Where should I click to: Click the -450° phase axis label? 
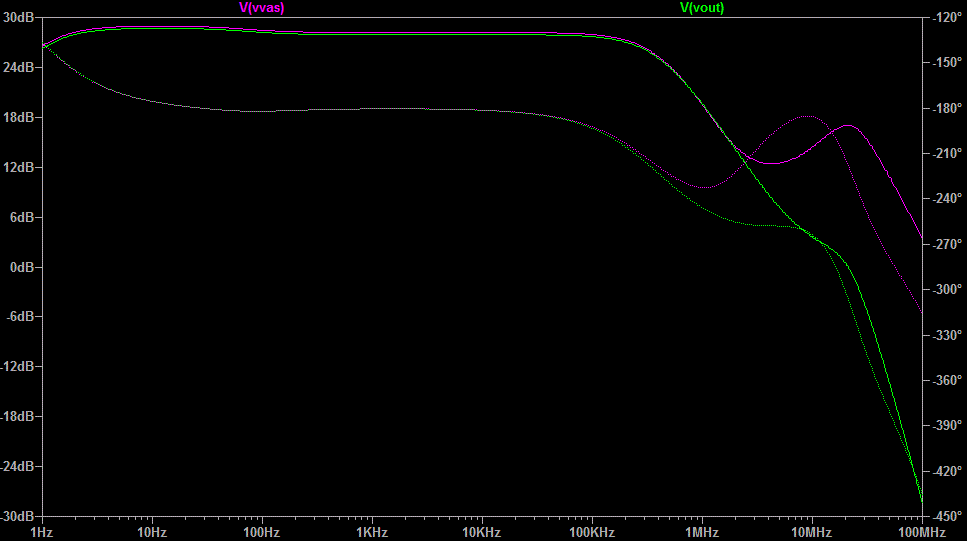[x=946, y=516]
